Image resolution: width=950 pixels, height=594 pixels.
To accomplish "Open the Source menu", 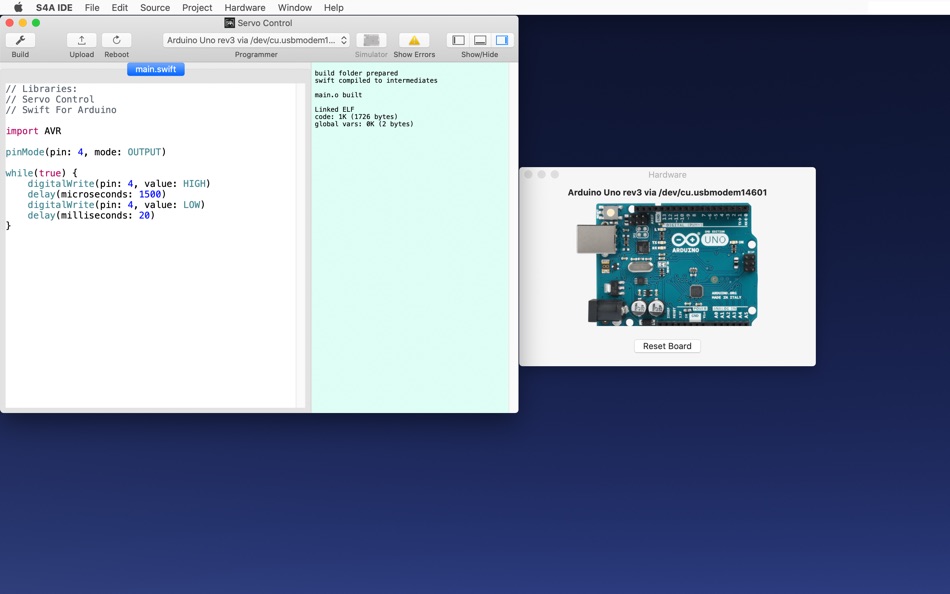I will click(x=155, y=7).
